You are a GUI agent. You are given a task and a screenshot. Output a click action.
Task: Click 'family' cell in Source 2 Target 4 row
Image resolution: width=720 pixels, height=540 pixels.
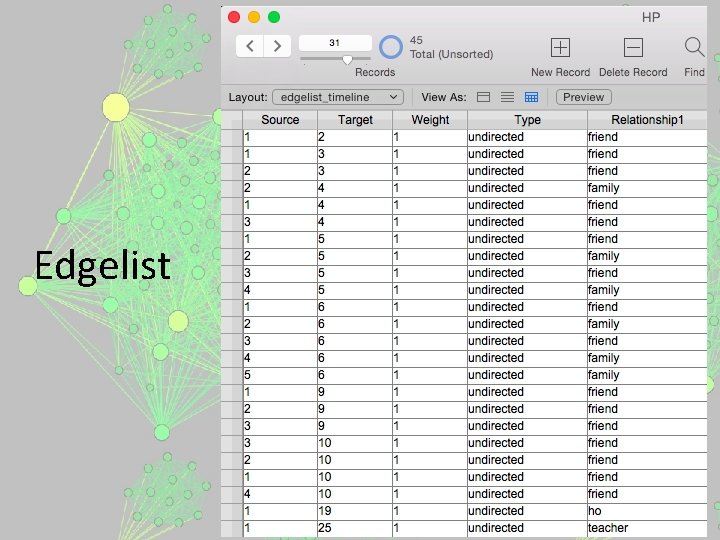[647, 188]
